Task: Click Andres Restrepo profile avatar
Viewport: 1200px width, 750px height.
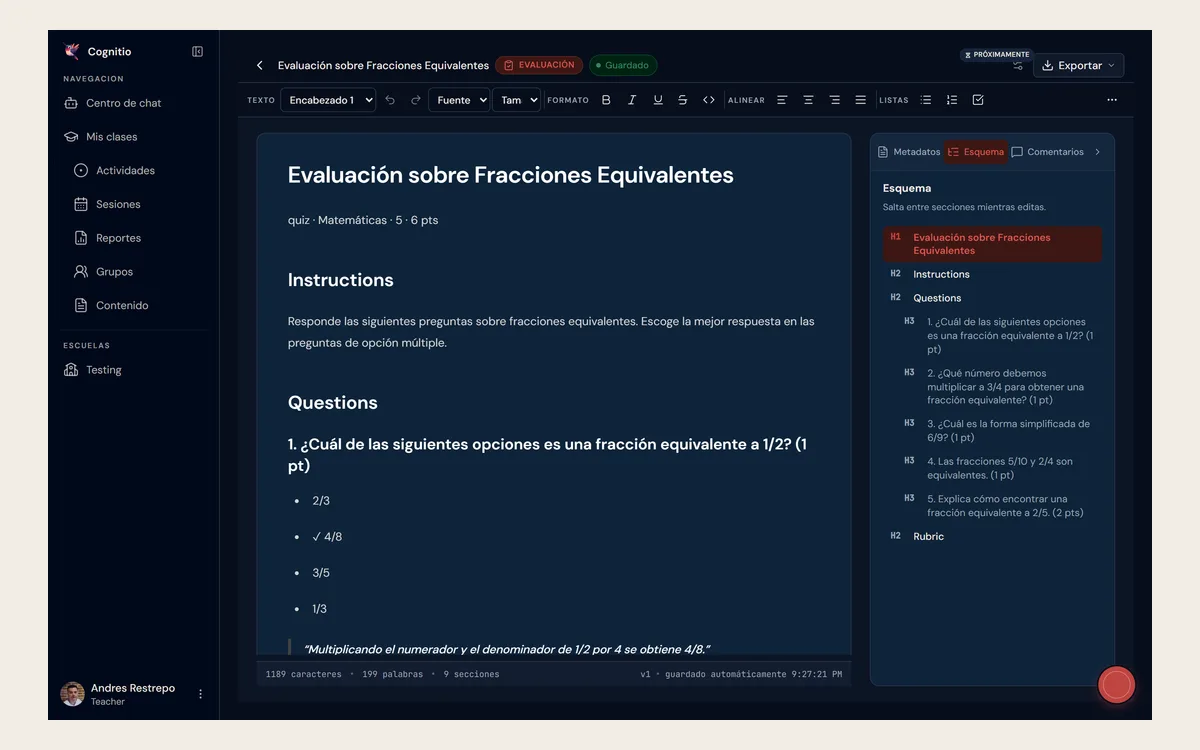Action: pyautogui.click(x=72, y=694)
